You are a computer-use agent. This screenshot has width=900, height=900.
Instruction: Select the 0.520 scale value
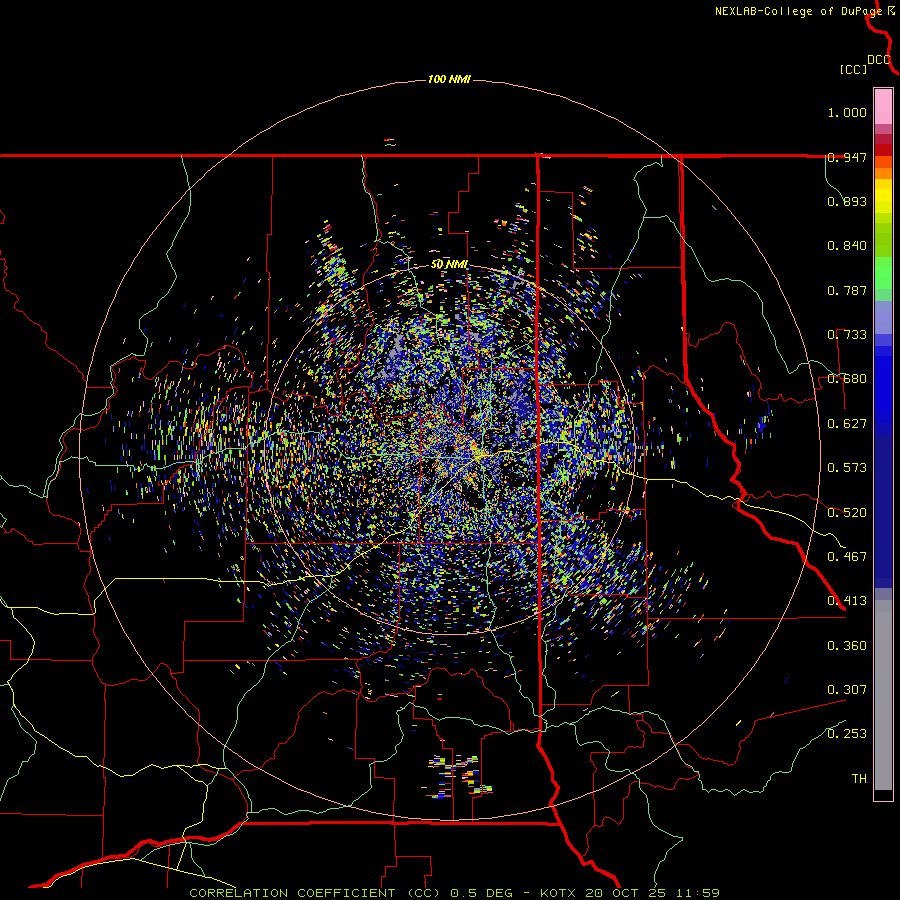847,513
